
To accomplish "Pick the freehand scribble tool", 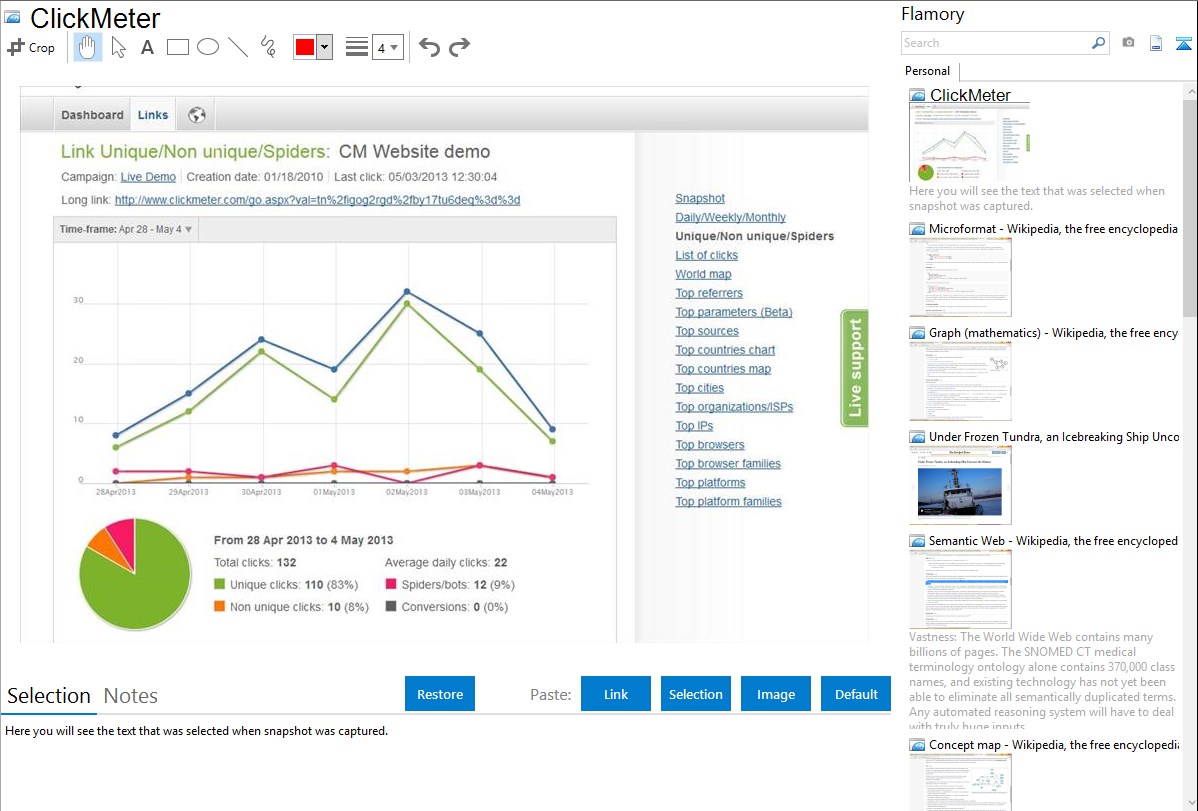I will pos(268,47).
